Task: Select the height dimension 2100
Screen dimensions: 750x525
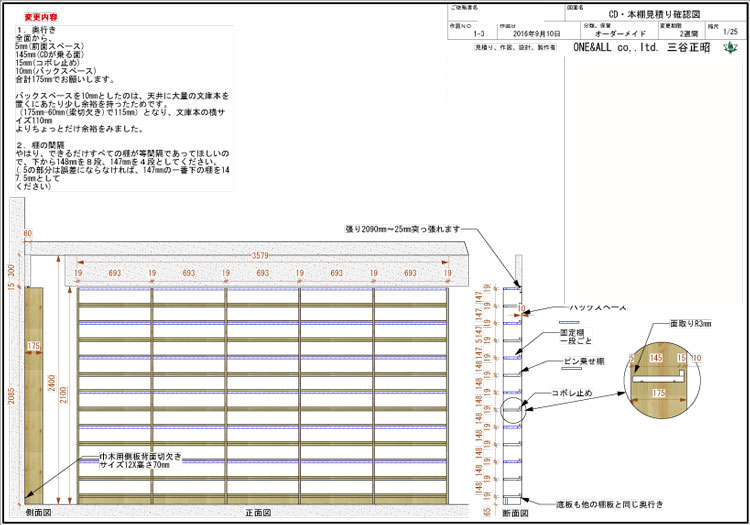Action: [x=64, y=395]
